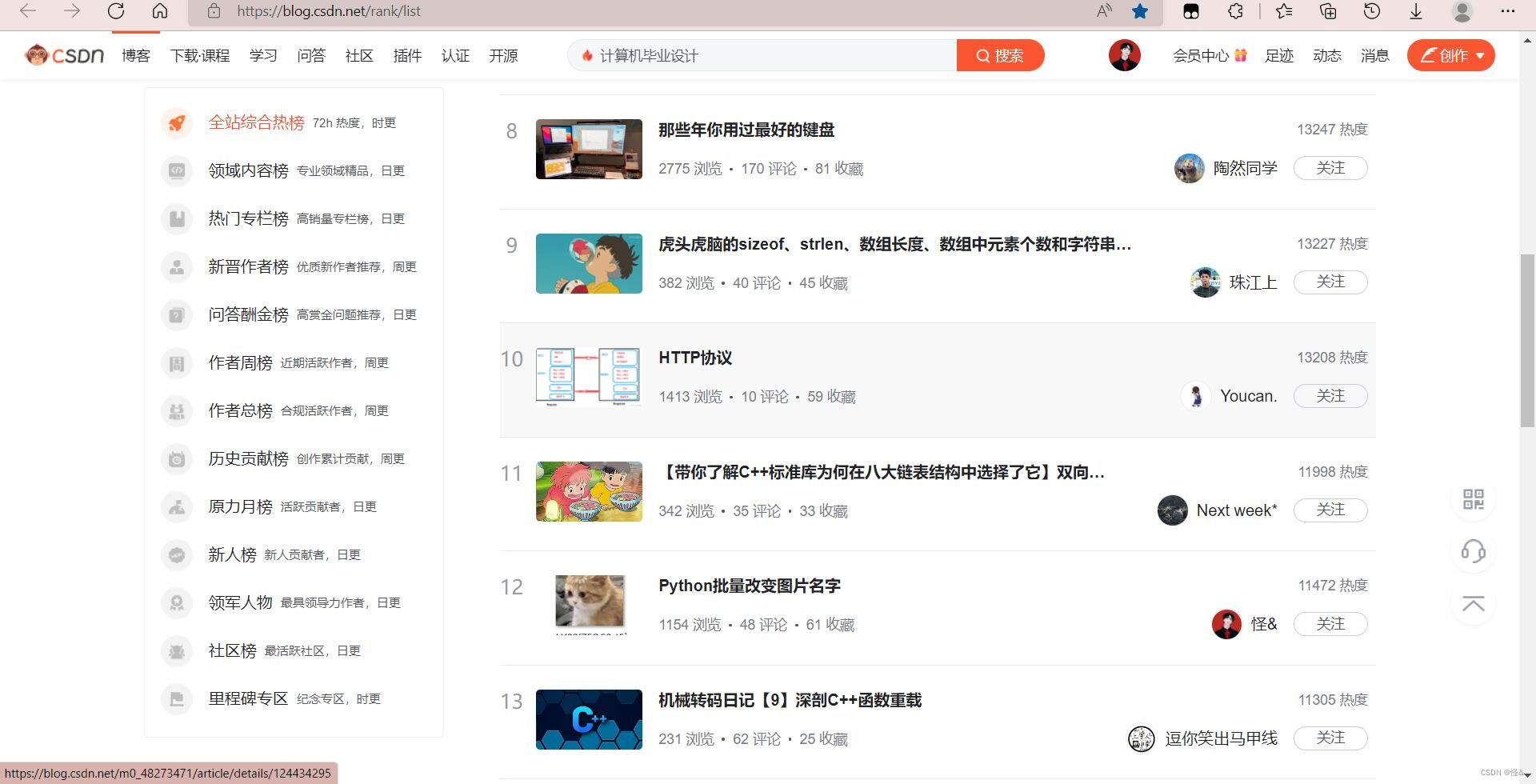Open the 消息 notifications menu
Image resolution: width=1536 pixels, height=784 pixels.
pyautogui.click(x=1374, y=55)
